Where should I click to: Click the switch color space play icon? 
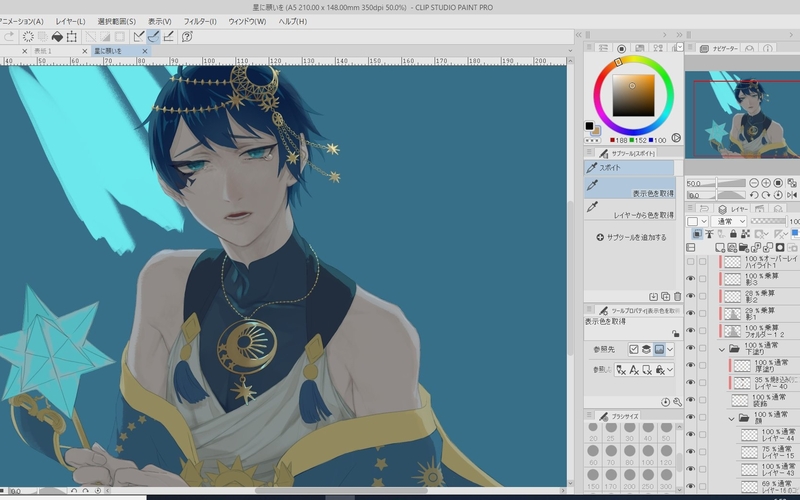click(x=676, y=138)
